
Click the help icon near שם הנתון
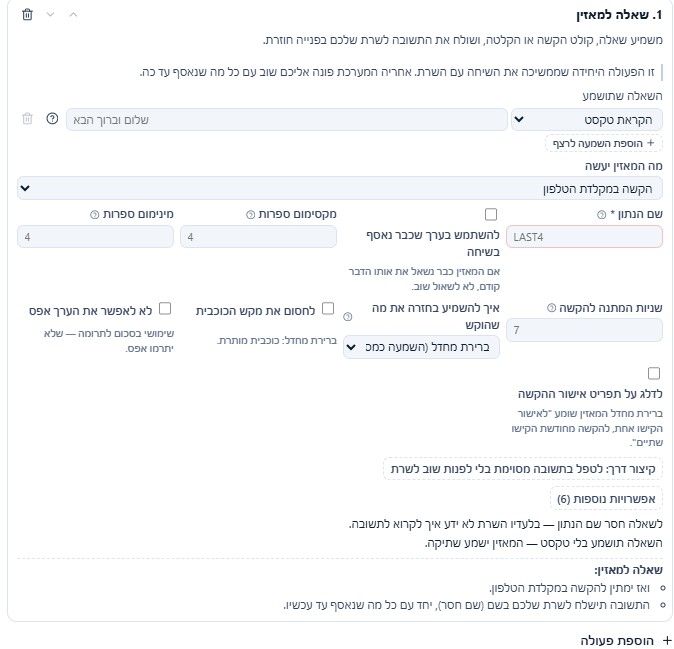tap(601, 214)
